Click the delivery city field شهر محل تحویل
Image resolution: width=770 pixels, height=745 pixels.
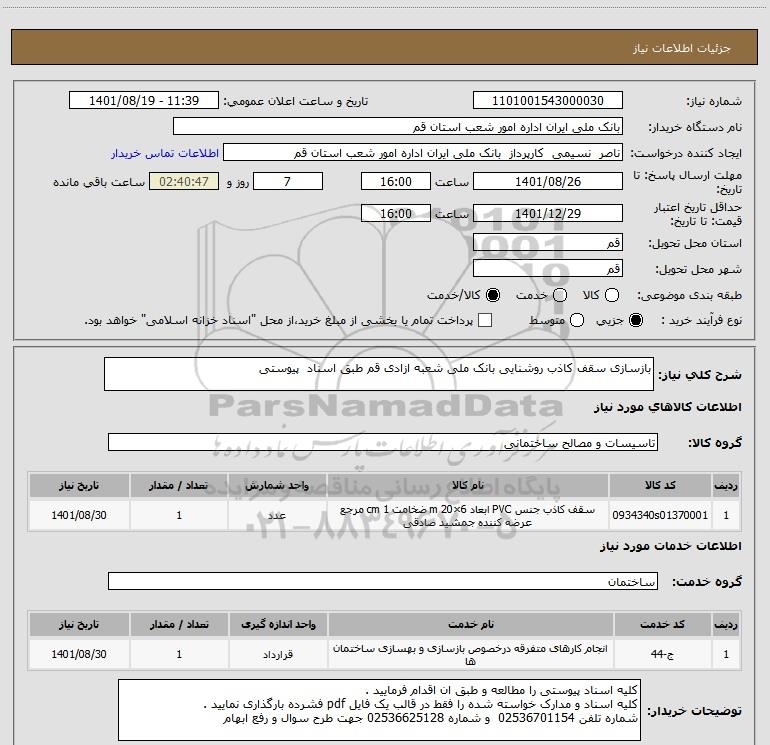pyautogui.click(x=548, y=269)
